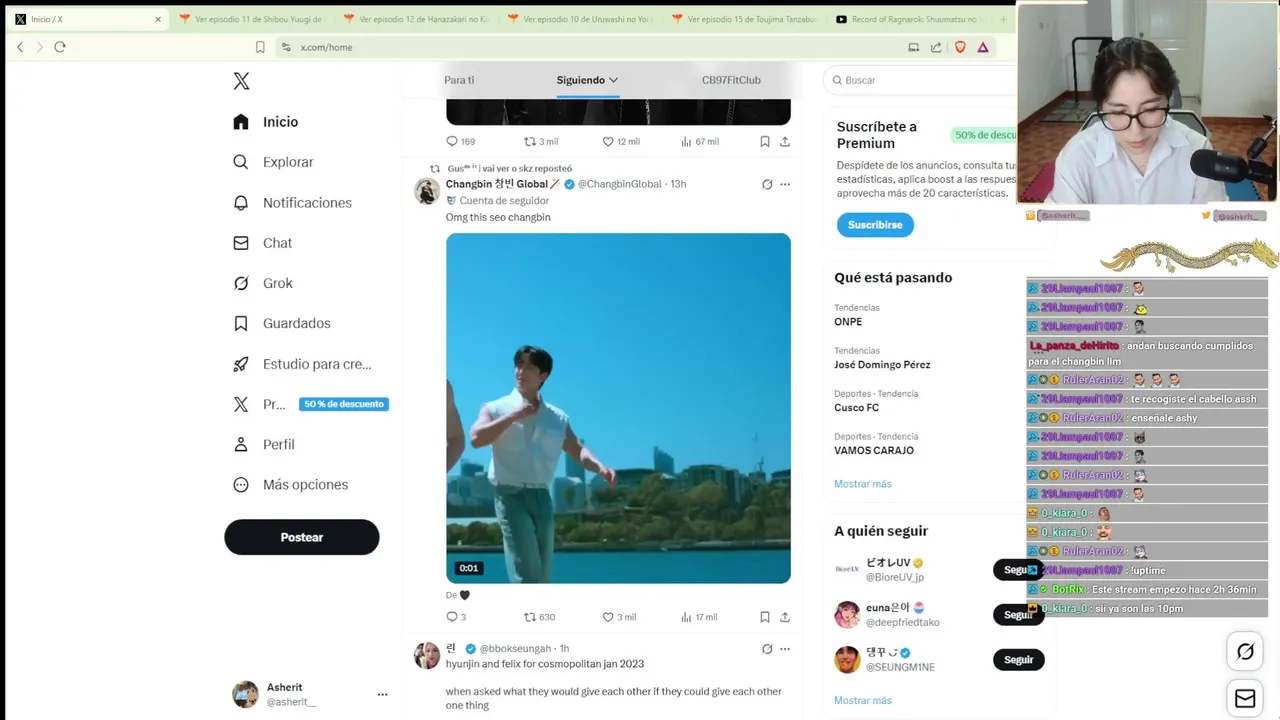Image resolution: width=1280 pixels, height=720 pixels.
Task: Play the Changbin video thumbnail
Action: [618, 408]
